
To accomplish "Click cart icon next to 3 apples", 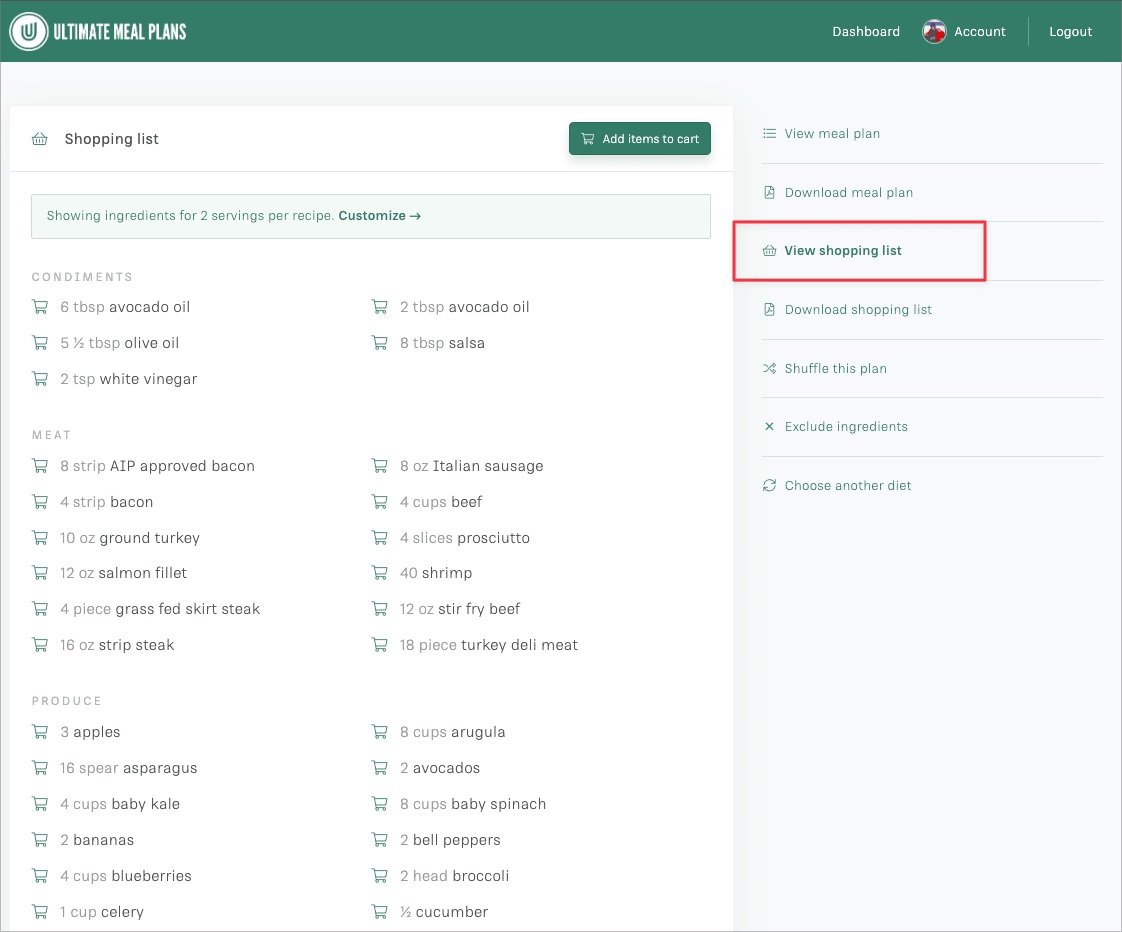I will pos(40,732).
